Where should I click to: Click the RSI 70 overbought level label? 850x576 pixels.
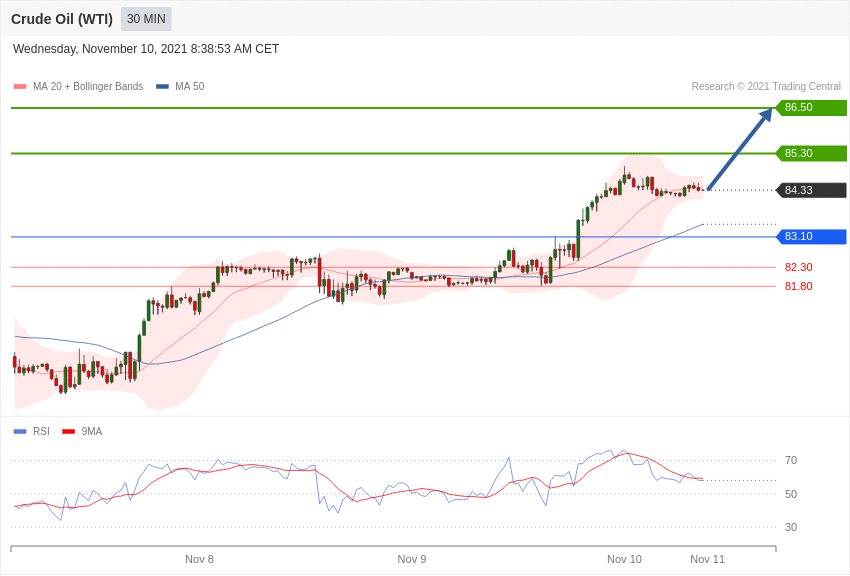pyautogui.click(x=791, y=460)
